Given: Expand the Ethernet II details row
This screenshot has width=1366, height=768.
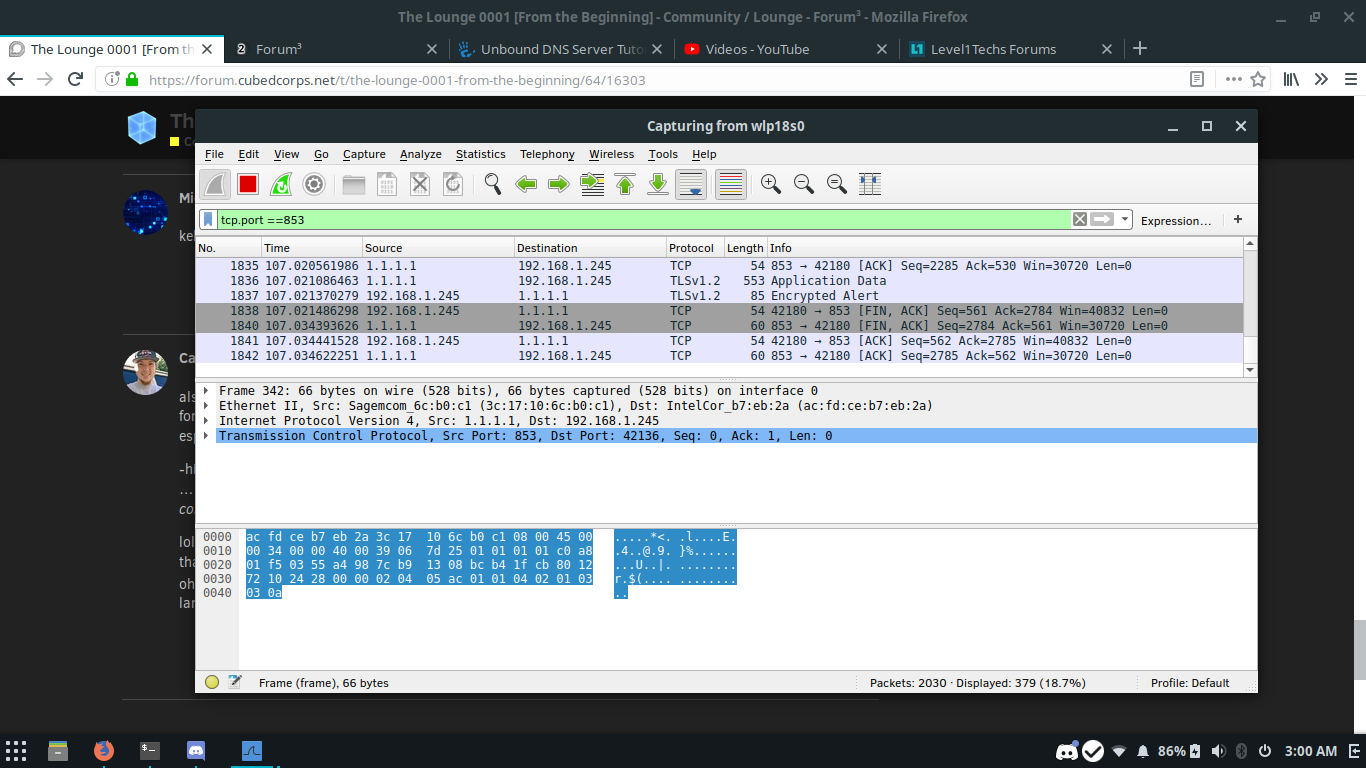Looking at the screenshot, I should point(207,406).
